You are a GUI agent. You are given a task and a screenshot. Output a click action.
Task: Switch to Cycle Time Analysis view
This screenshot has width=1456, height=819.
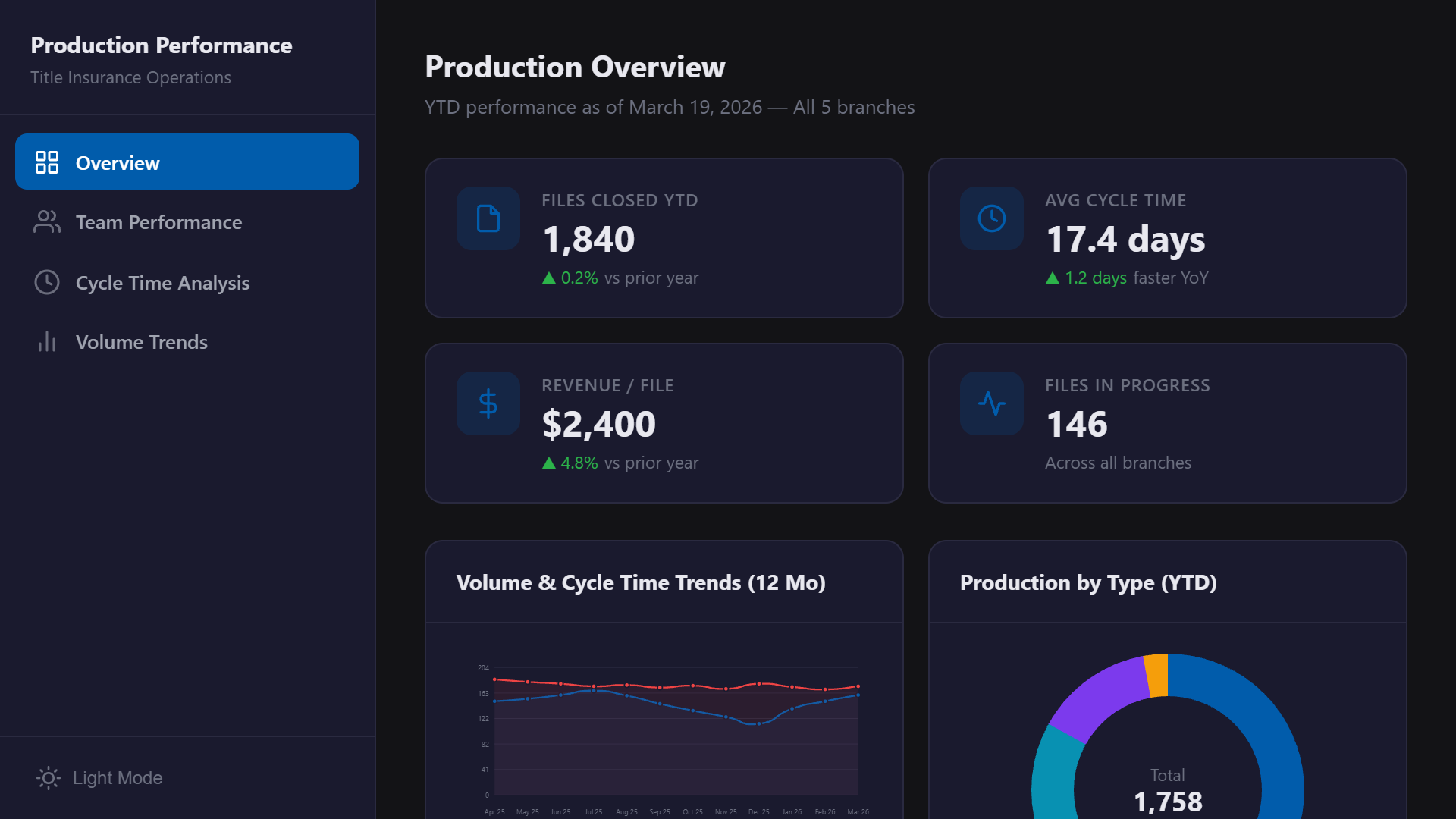(162, 282)
